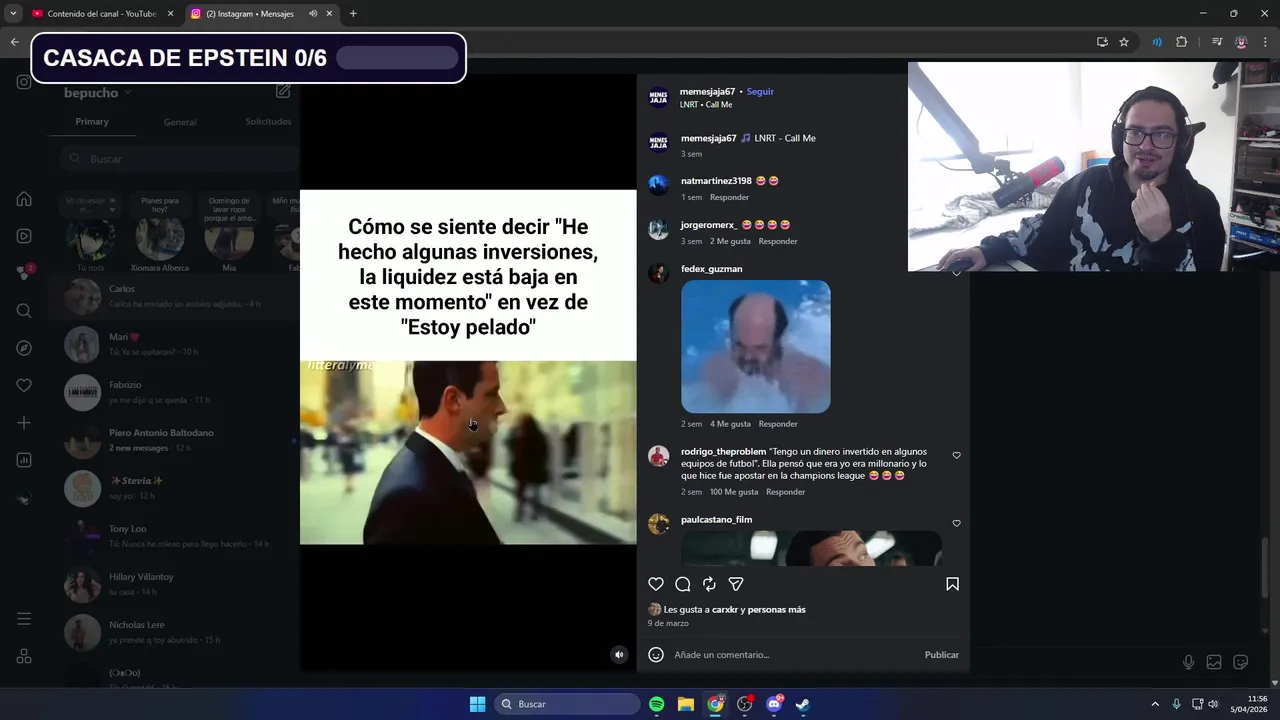
Task: Reply to fedex_guzman's comment
Action: click(778, 424)
